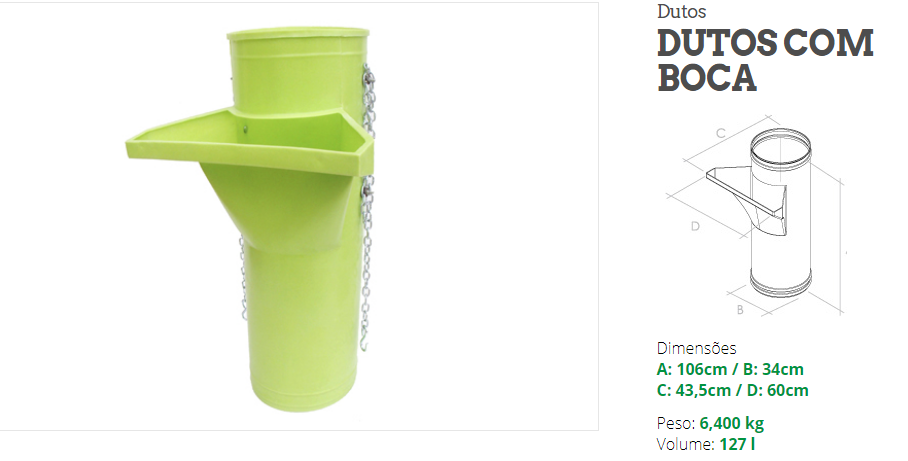
Task: Click the right-side metal chain
Action: point(367,206)
